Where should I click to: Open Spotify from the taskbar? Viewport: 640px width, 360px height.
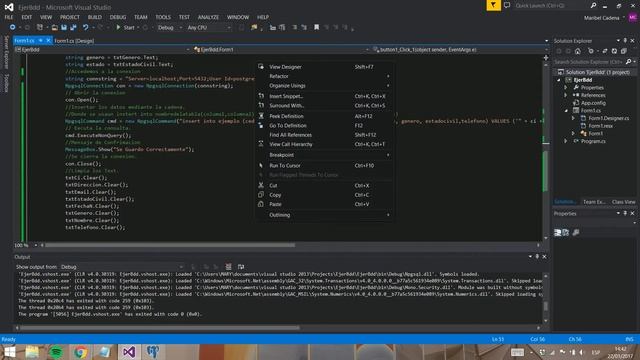coord(56,352)
